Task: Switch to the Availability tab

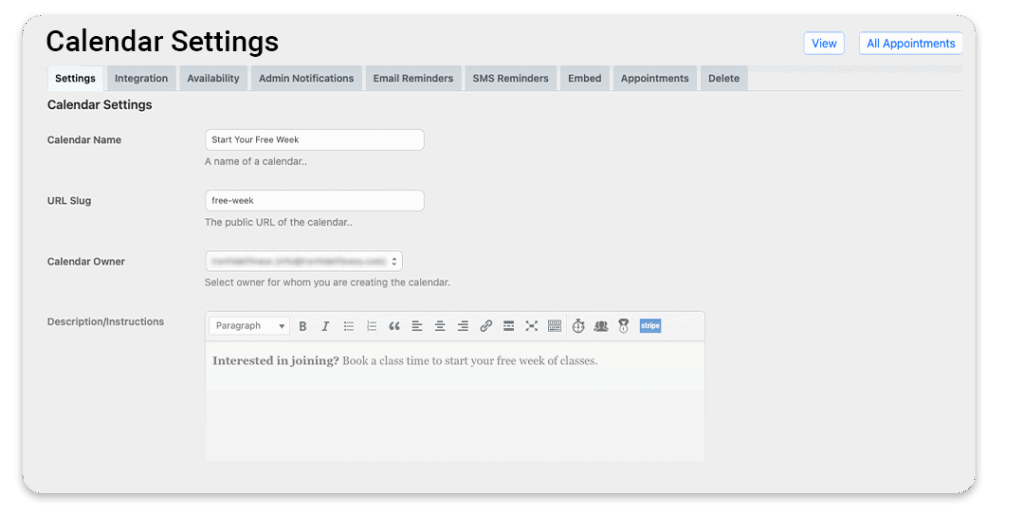Action: coord(213,78)
